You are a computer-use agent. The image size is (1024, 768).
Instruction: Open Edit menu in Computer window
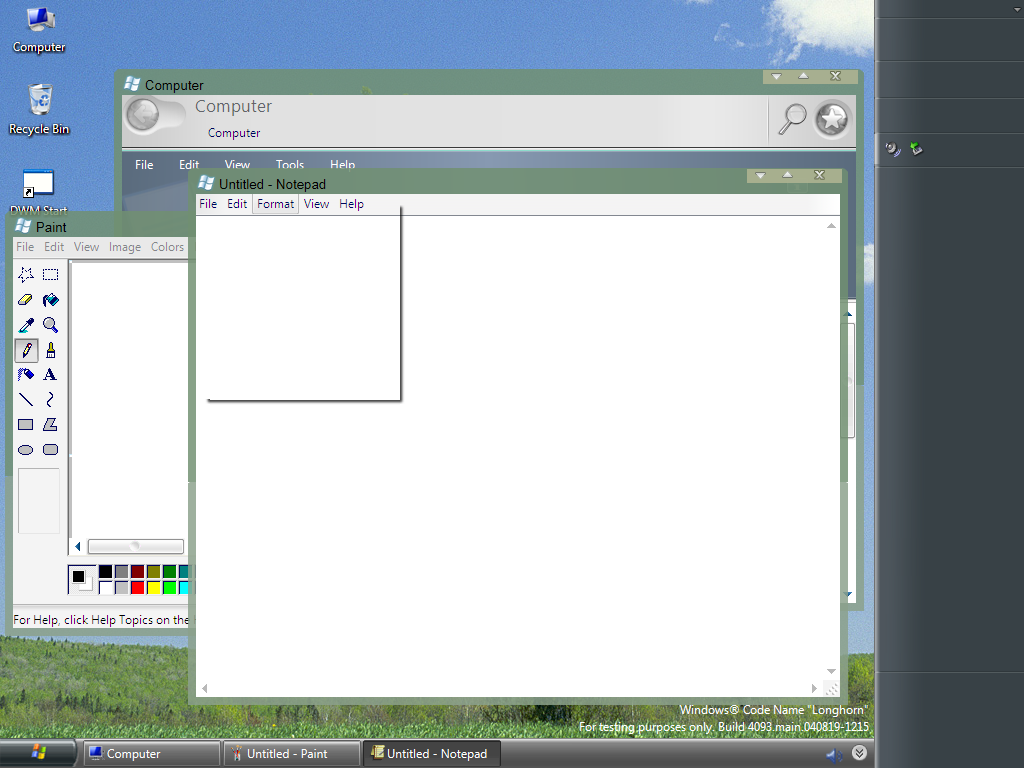pyautogui.click(x=189, y=165)
